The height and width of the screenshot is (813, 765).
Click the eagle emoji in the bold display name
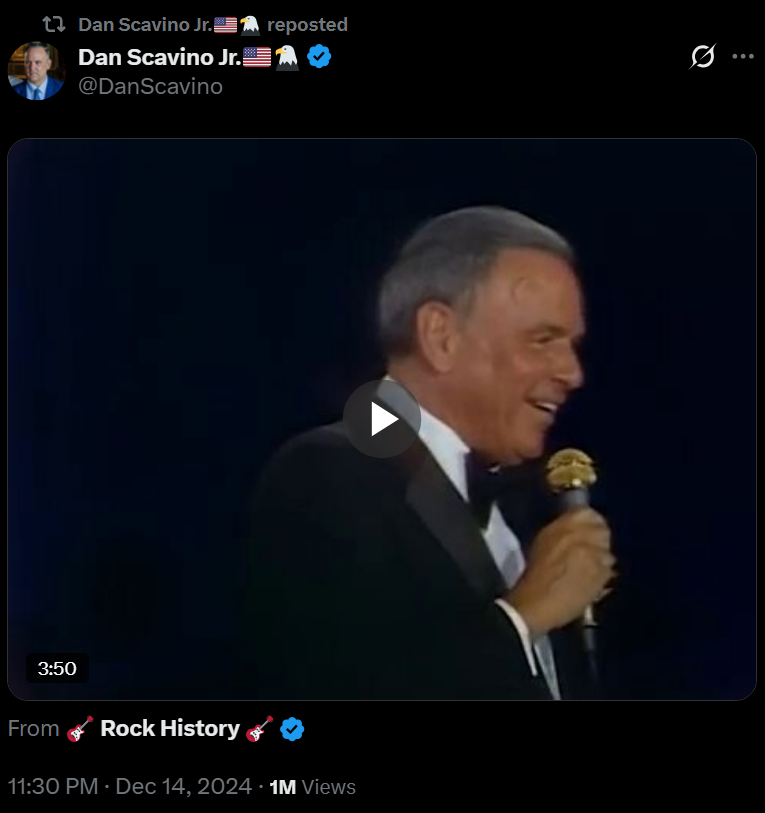[x=287, y=57]
